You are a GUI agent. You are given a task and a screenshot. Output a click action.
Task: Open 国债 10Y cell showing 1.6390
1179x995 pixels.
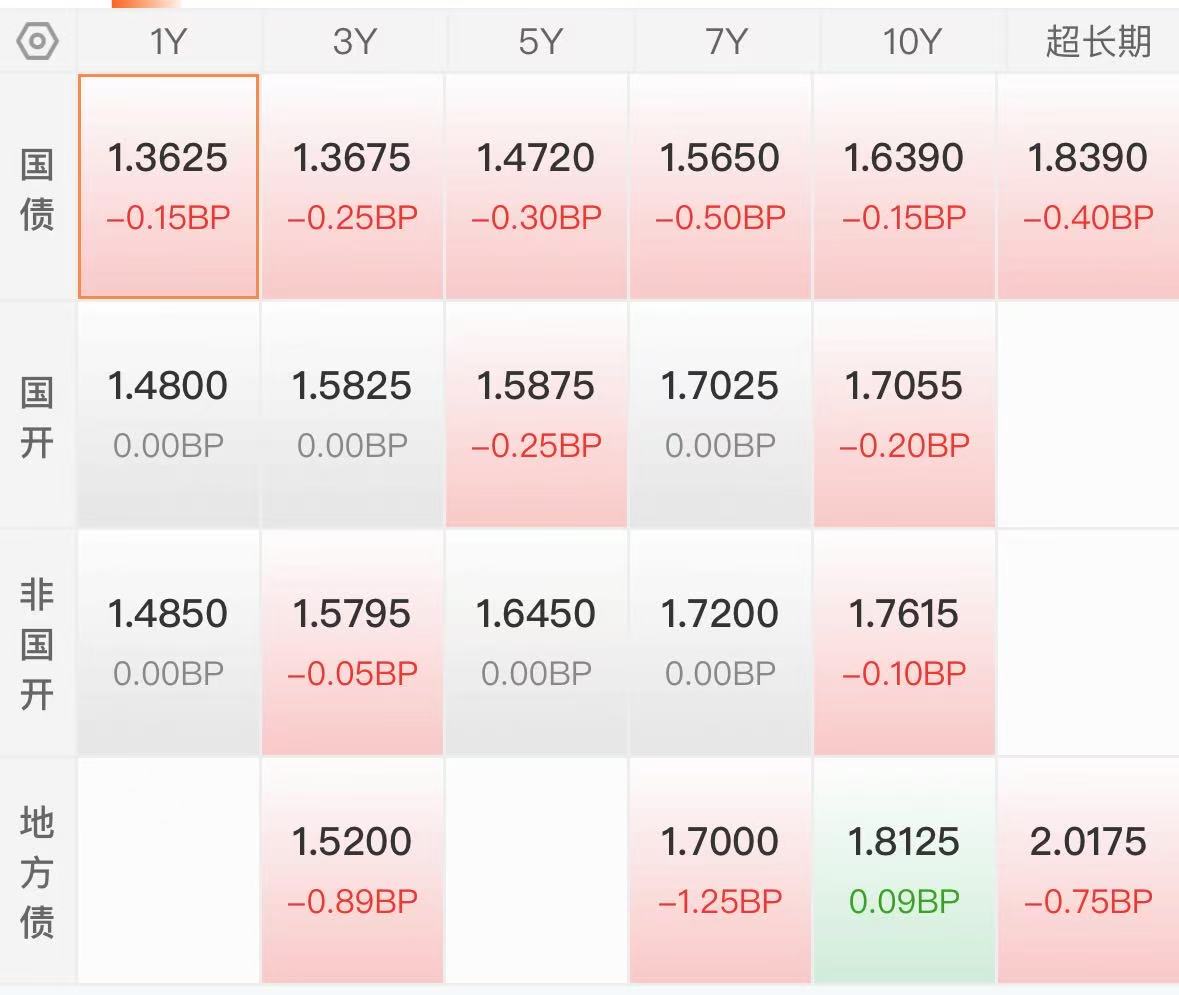tap(904, 187)
